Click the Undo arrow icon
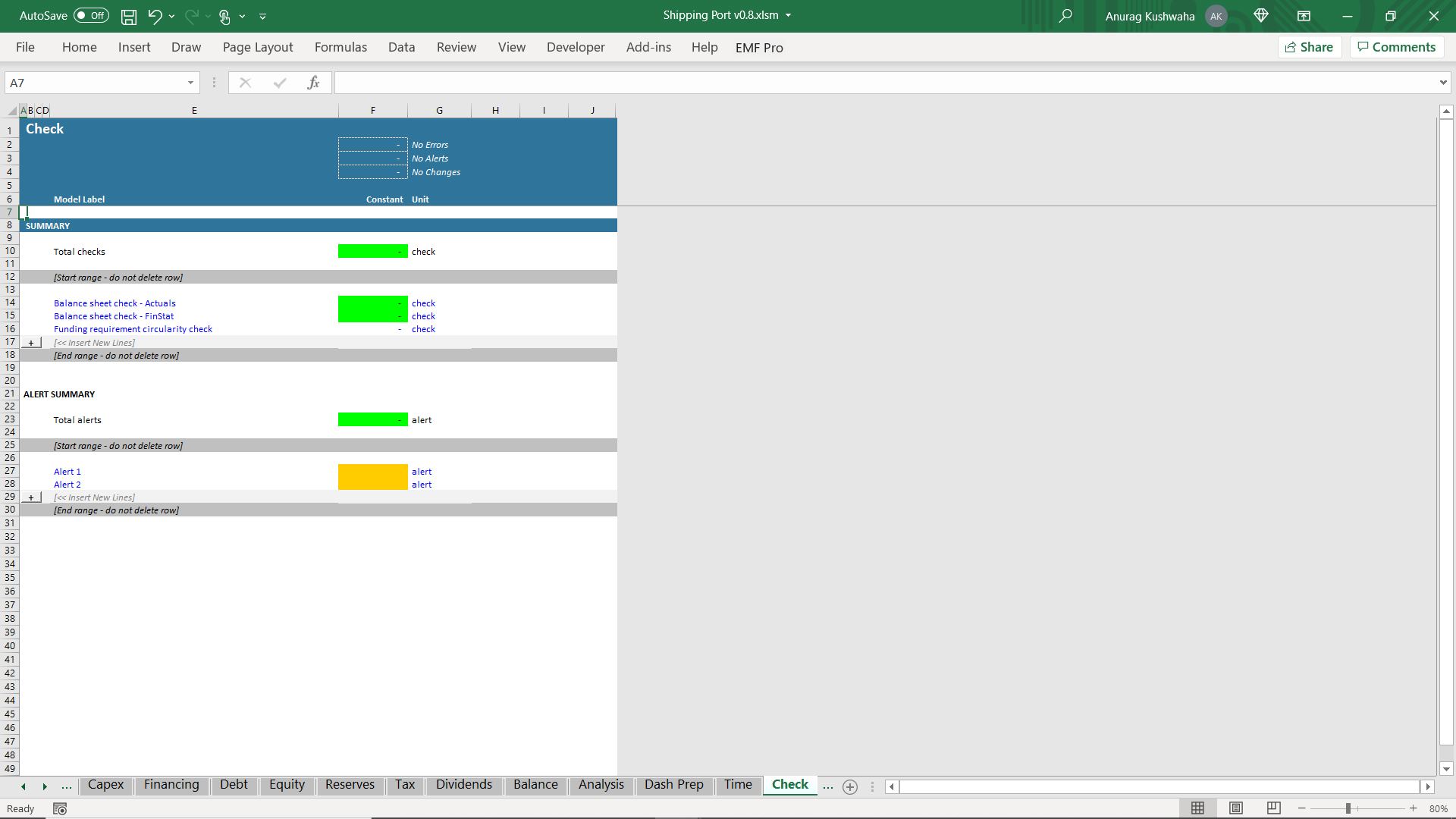 (x=155, y=16)
